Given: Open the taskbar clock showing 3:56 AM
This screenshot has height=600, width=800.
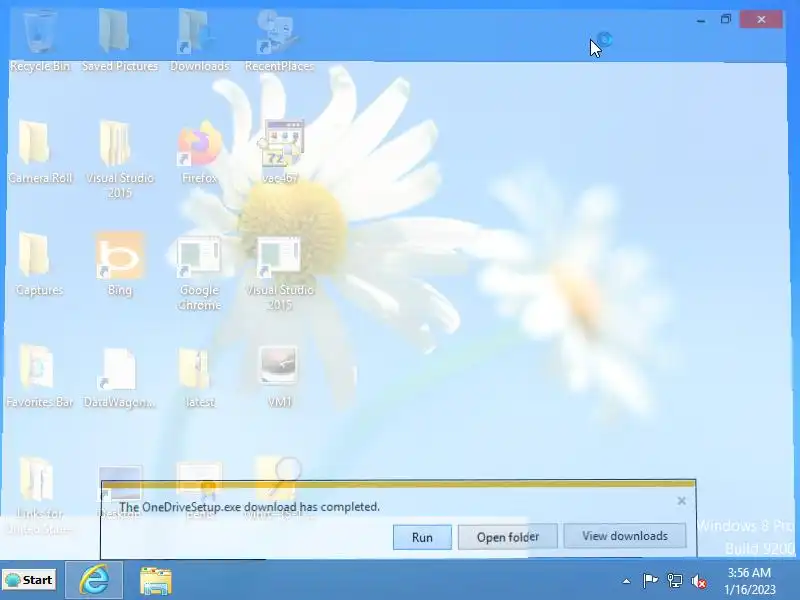Looking at the screenshot, I should coord(749,581).
